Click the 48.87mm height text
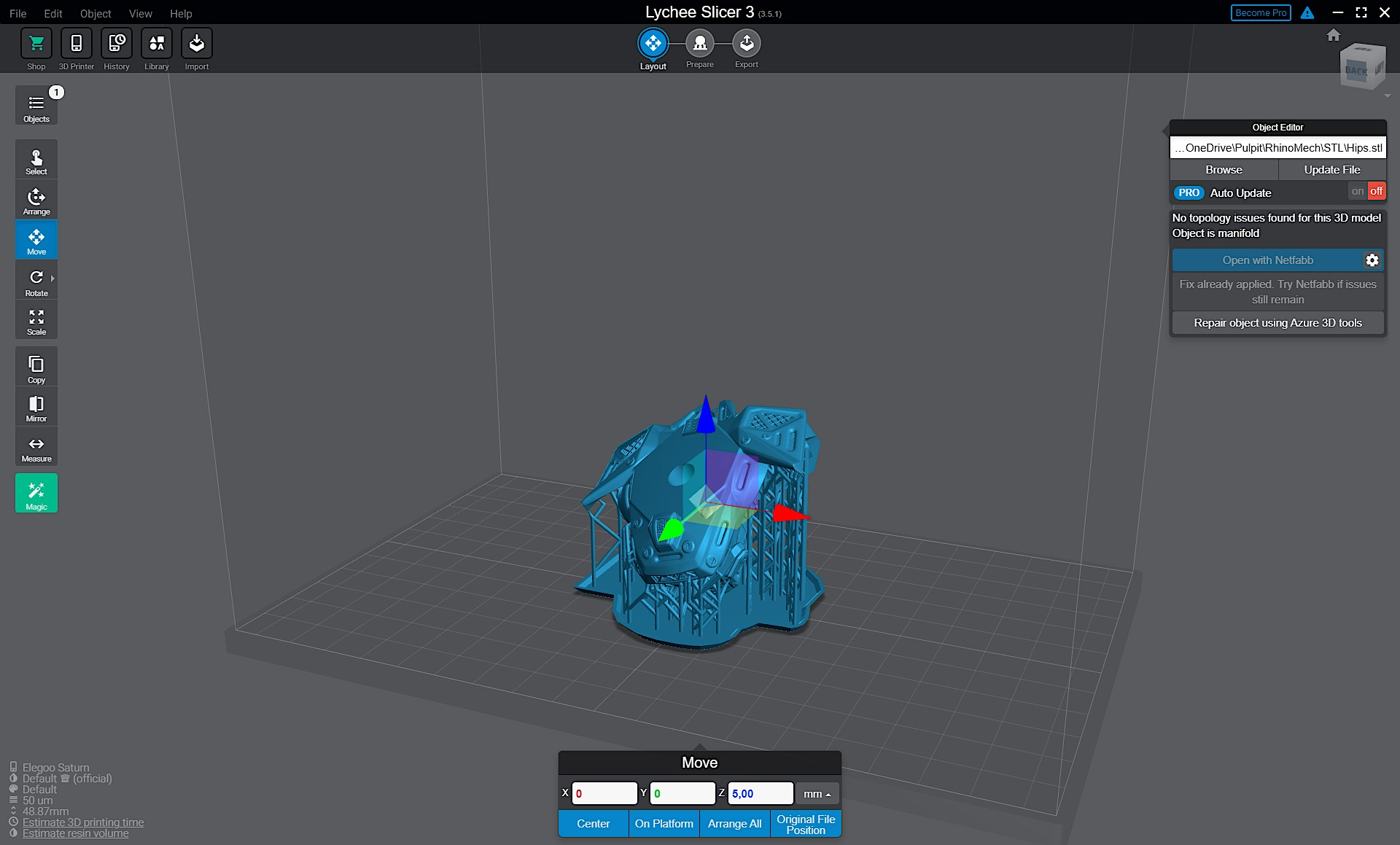Viewport: 1400px width, 845px height. coord(45,811)
